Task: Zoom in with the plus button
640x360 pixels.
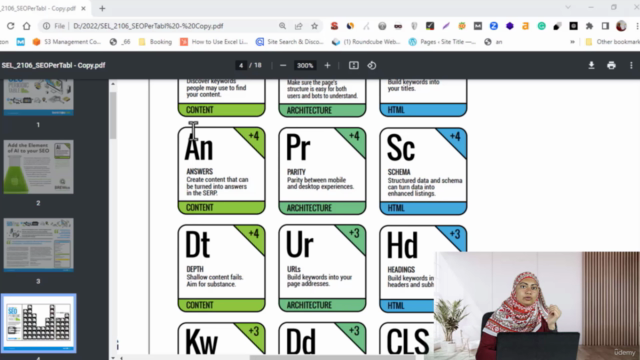Action: [327, 65]
